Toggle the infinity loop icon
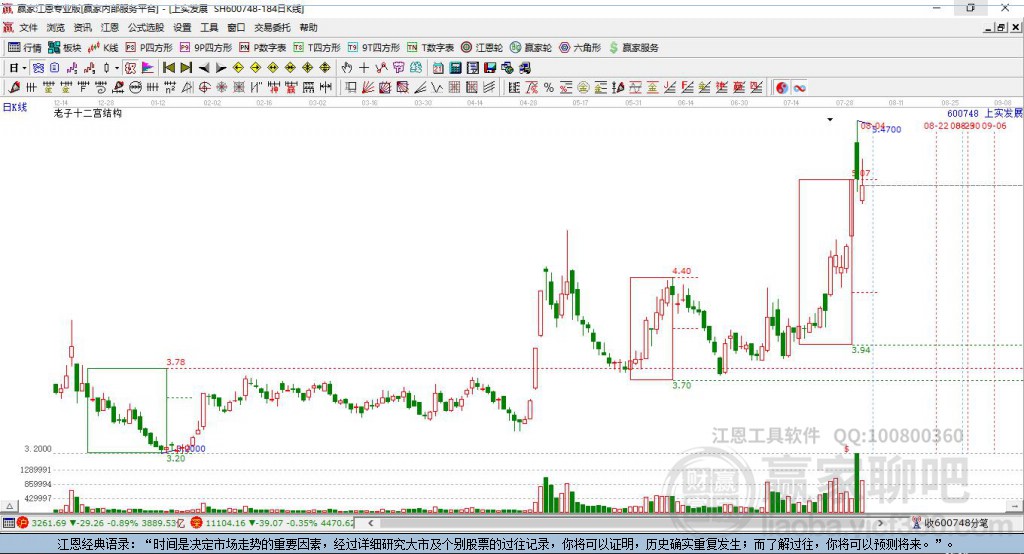Screen dimensions: 1024x554 tap(799, 88)
